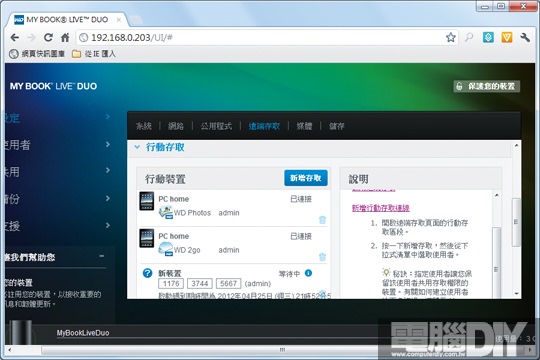Click the MyBookLiveDuo device name
540x360 pixels.
point(83,333)
